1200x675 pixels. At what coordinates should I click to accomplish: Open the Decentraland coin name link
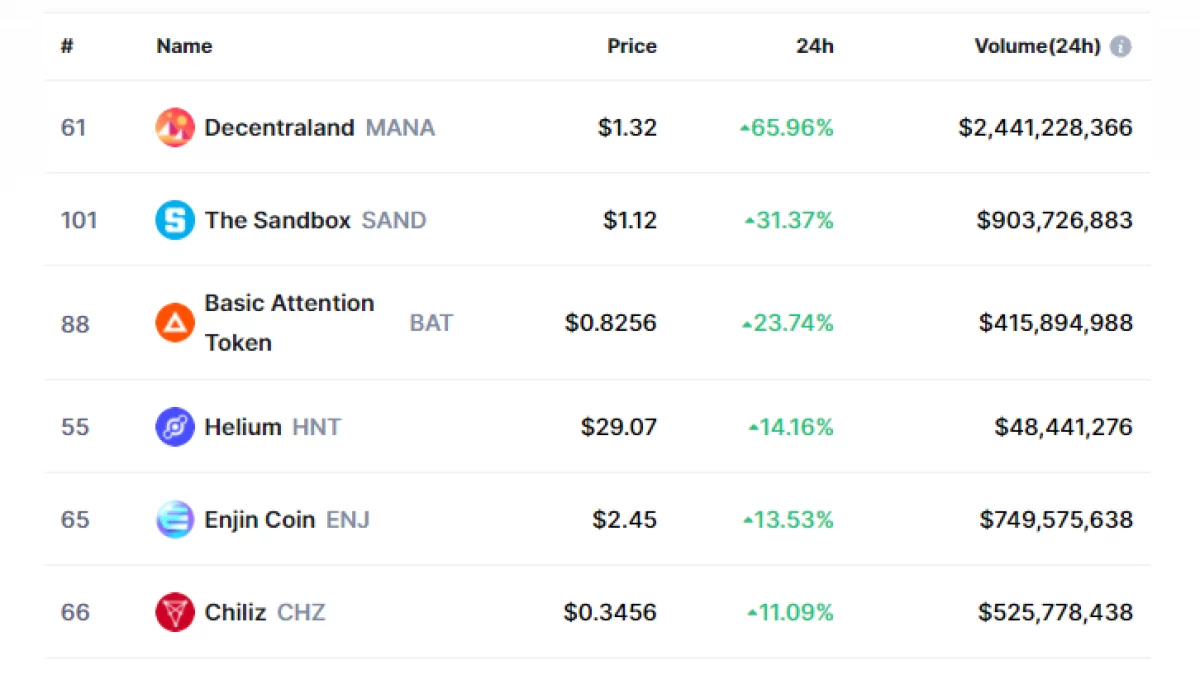[x=279, y=128]
